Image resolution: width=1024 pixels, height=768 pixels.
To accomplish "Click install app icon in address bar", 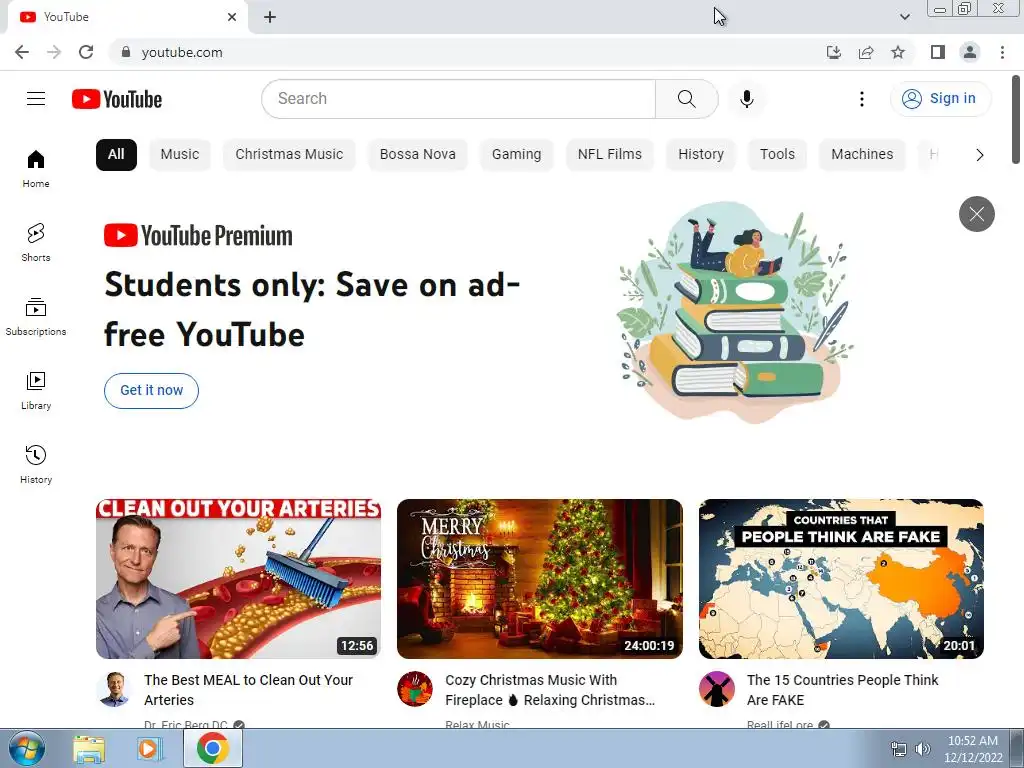I will pos(834,52).
